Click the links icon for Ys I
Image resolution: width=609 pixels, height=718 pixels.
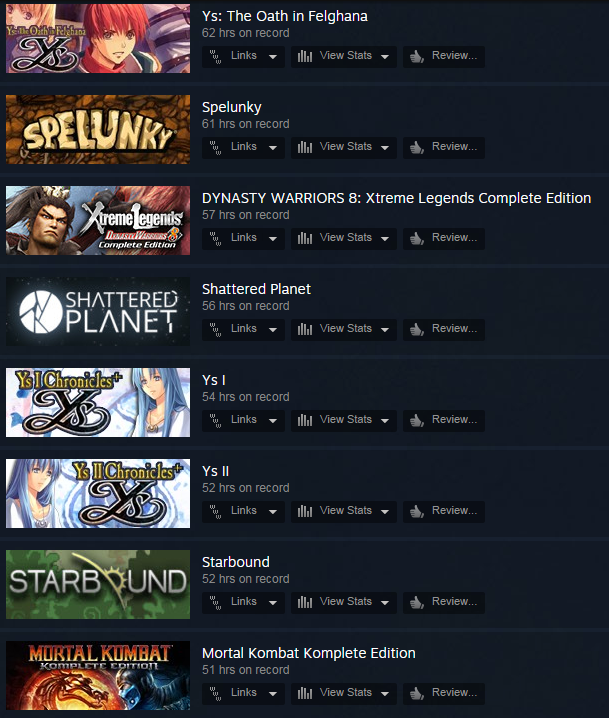click(x=215, y=420)
